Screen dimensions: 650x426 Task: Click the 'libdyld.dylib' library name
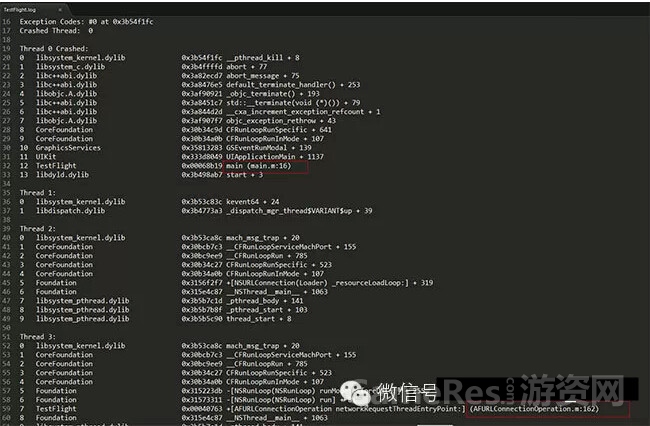click(x=62, y=175)
